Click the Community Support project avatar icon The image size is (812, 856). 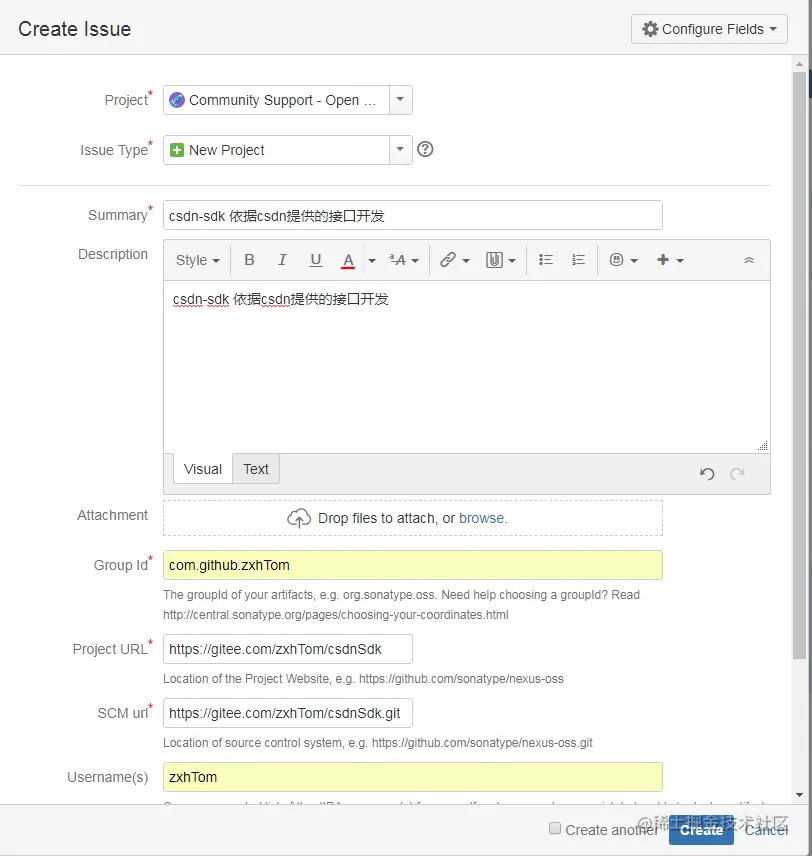[x=177, y=100]
